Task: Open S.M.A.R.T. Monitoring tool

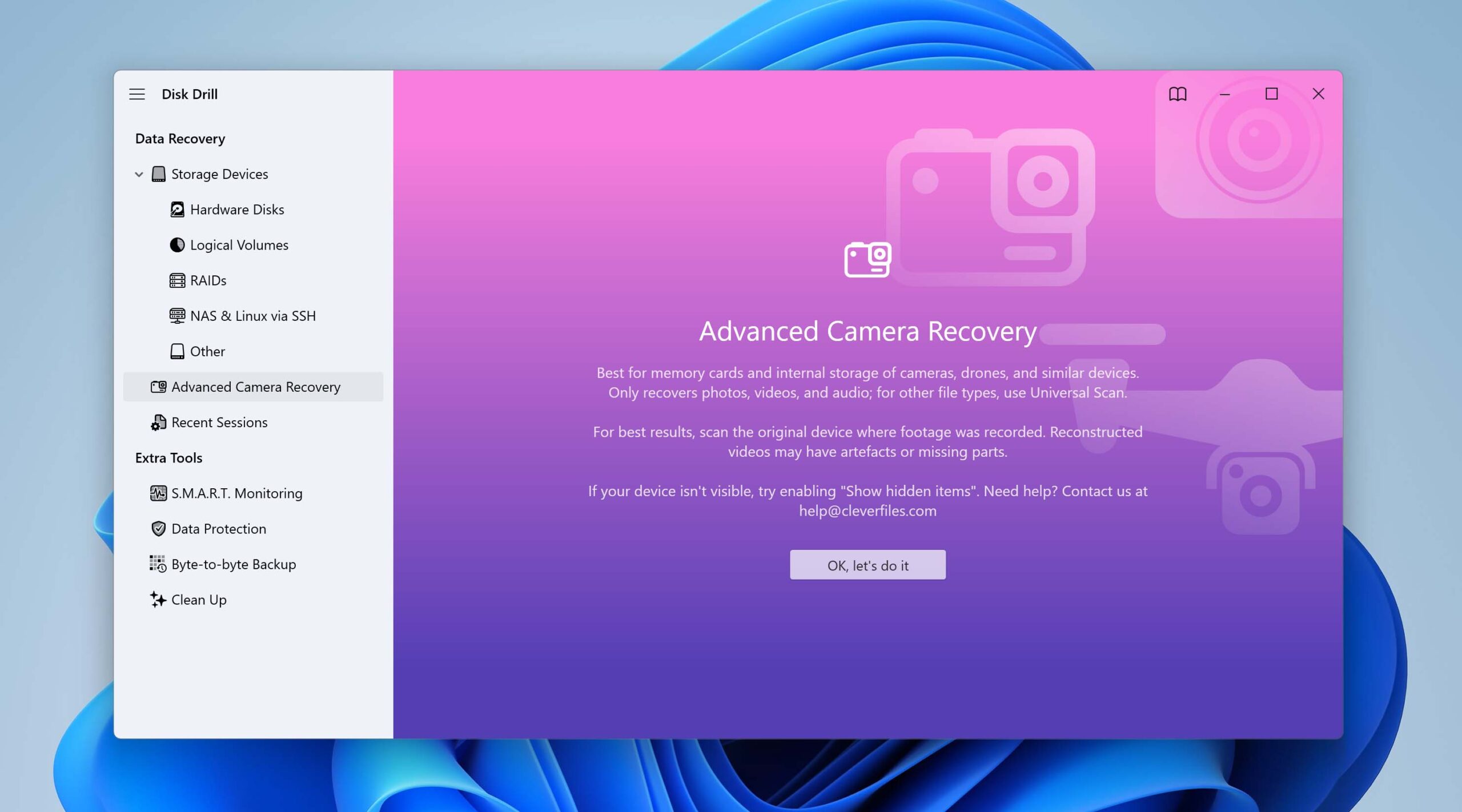Action: click(x=253, y=493)
